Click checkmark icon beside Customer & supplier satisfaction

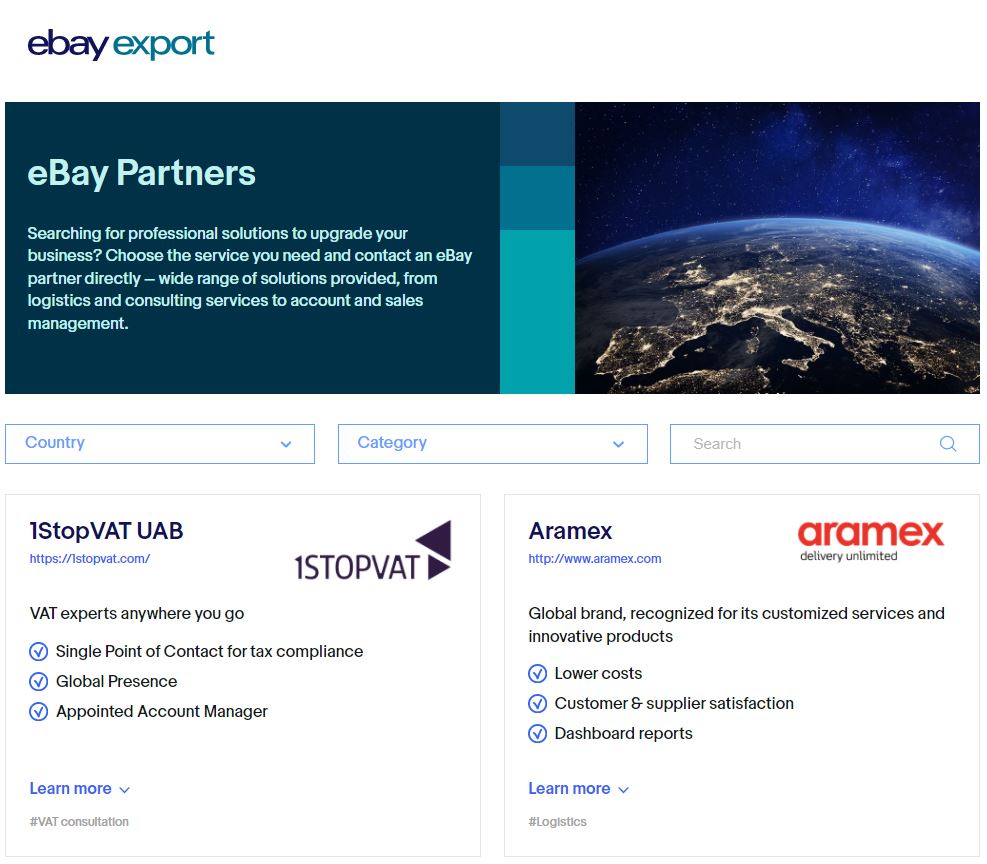point(537,704)
